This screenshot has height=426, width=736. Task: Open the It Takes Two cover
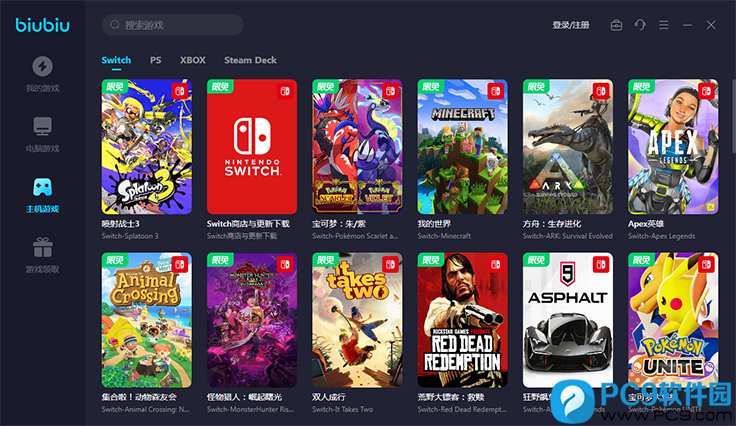point(357,320)
